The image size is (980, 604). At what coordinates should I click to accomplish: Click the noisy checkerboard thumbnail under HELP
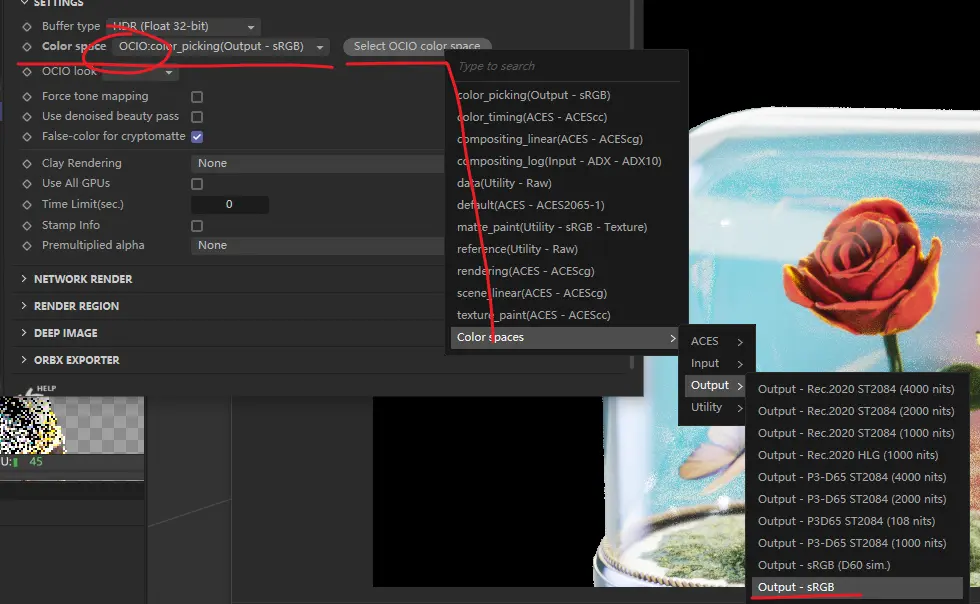pyautogui.click(x=72, y=425)
